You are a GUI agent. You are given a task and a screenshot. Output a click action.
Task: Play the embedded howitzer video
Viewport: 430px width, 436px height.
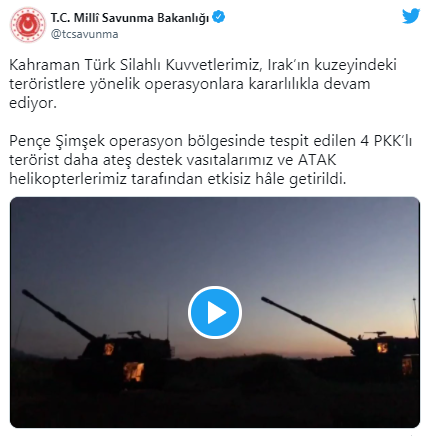coord(215,313)
